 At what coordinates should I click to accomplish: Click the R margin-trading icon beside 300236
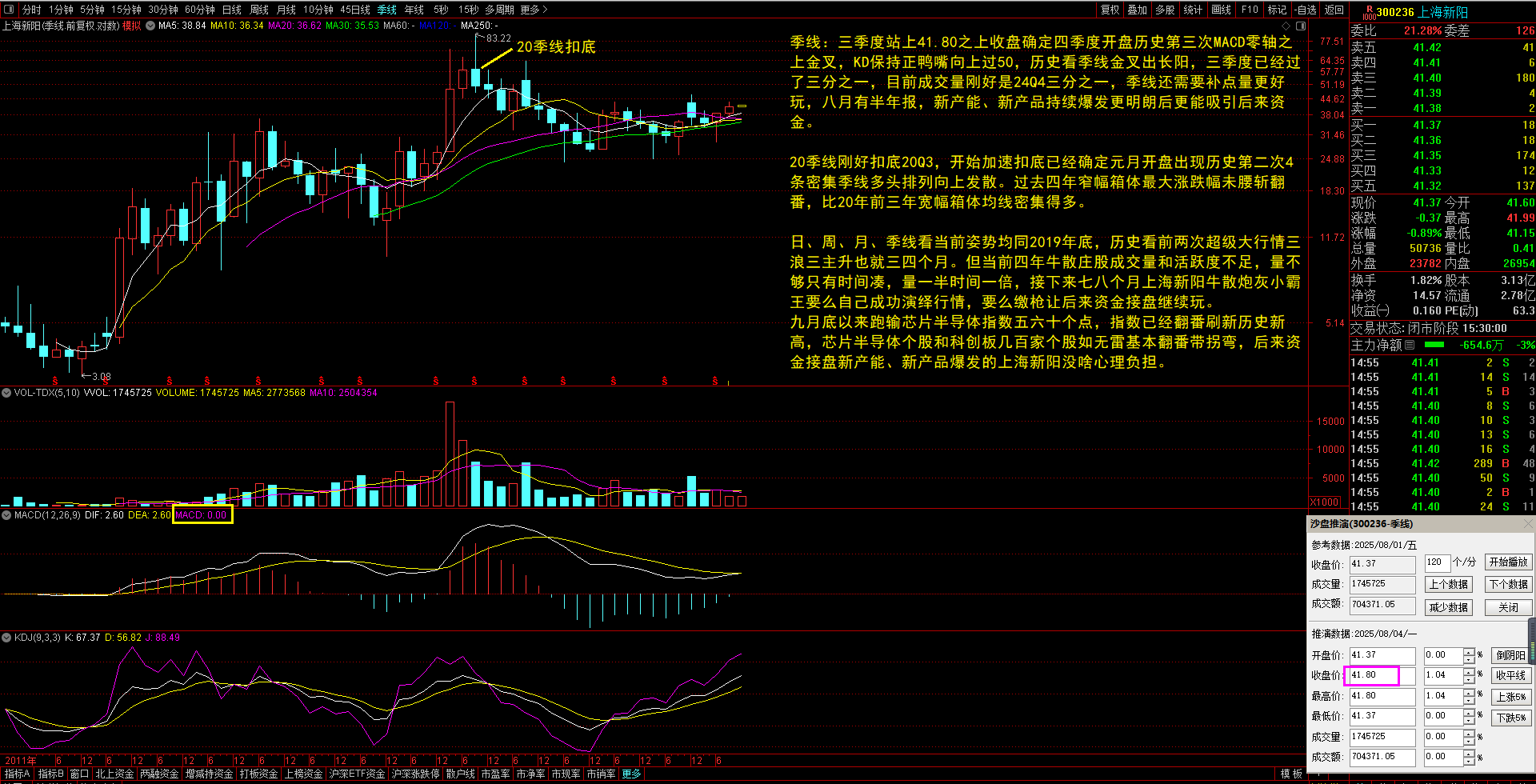click(x=1369, y=12)
